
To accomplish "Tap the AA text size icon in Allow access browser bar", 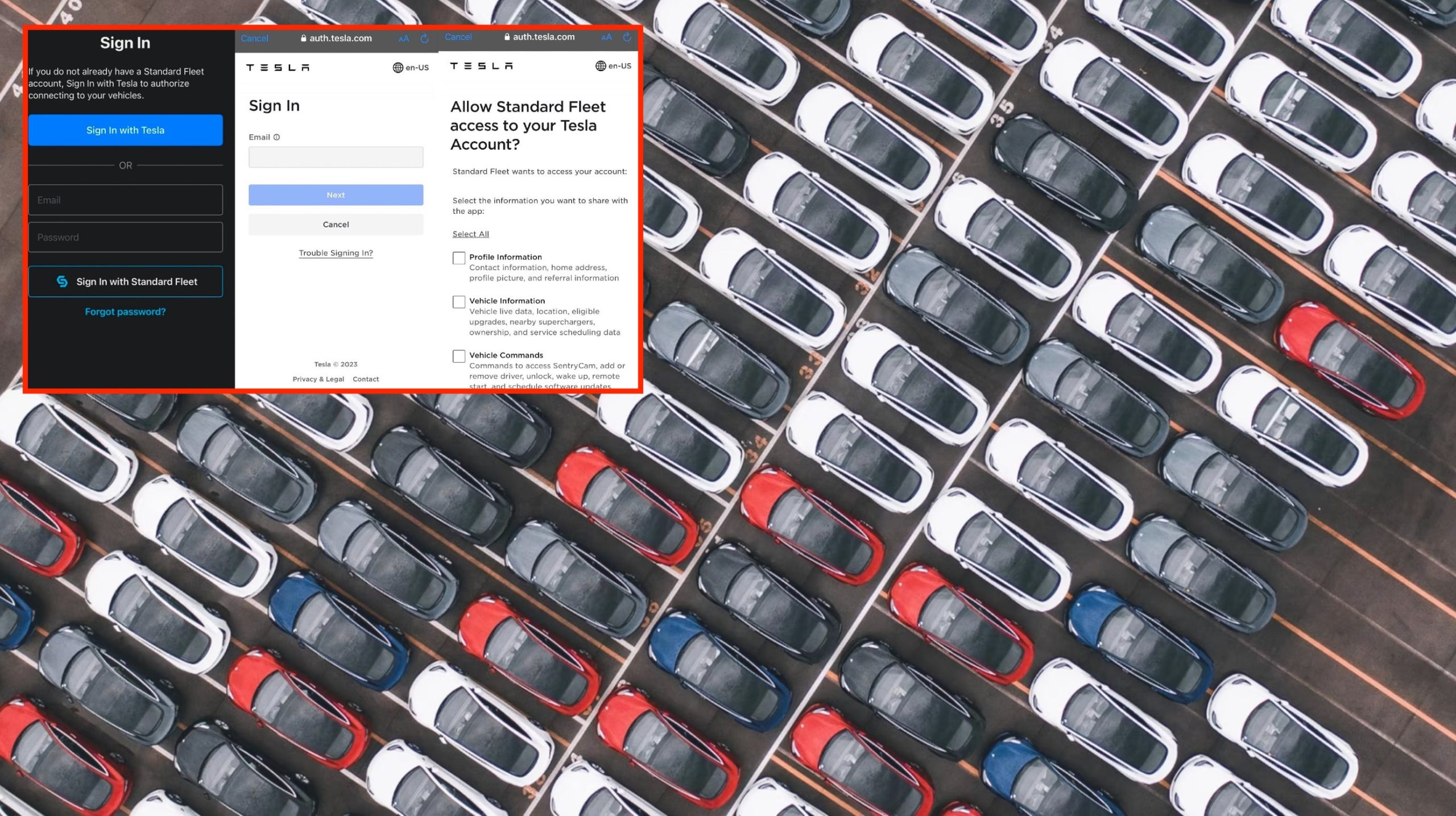I will point(607,37).
